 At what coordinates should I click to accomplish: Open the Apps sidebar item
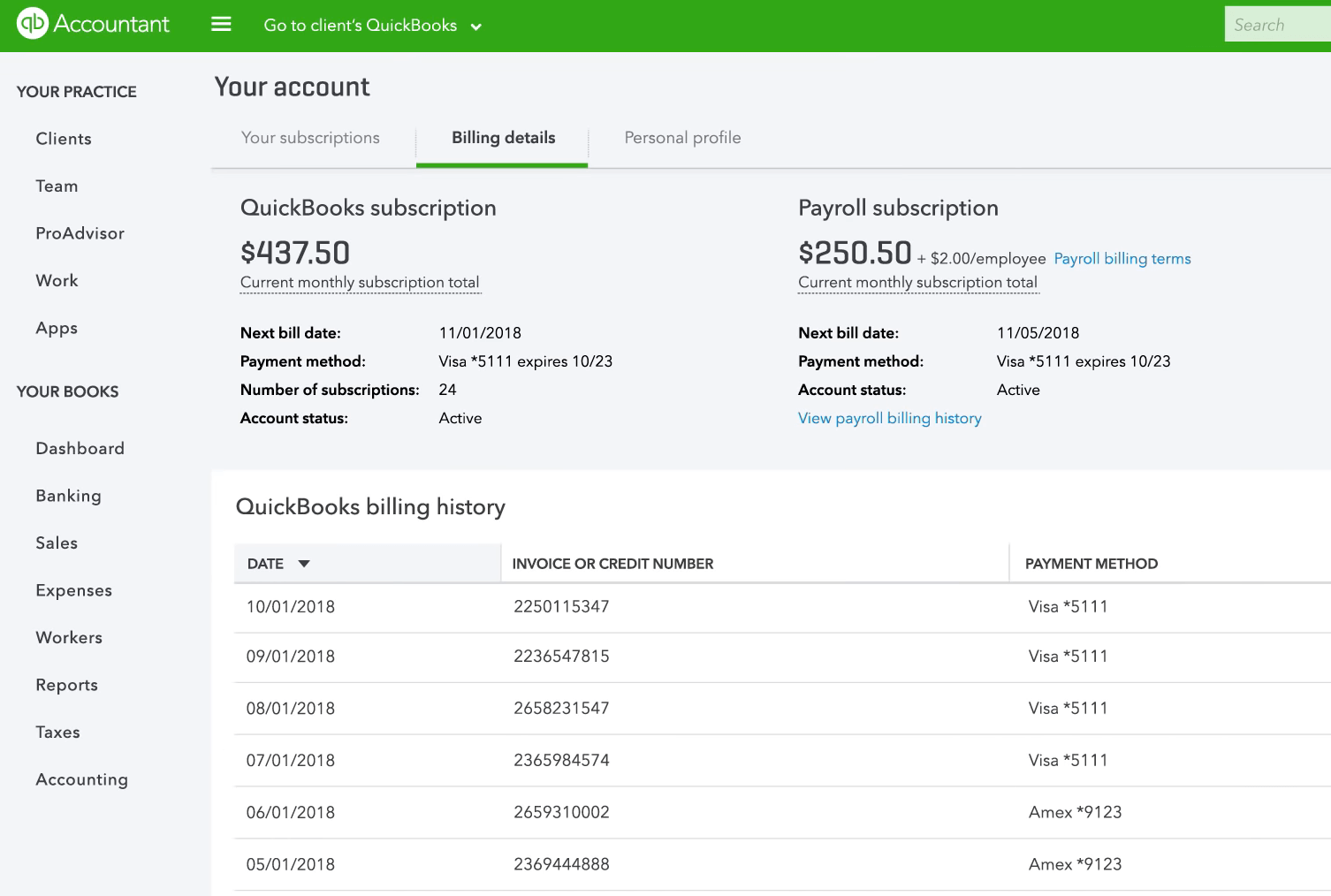57,328
